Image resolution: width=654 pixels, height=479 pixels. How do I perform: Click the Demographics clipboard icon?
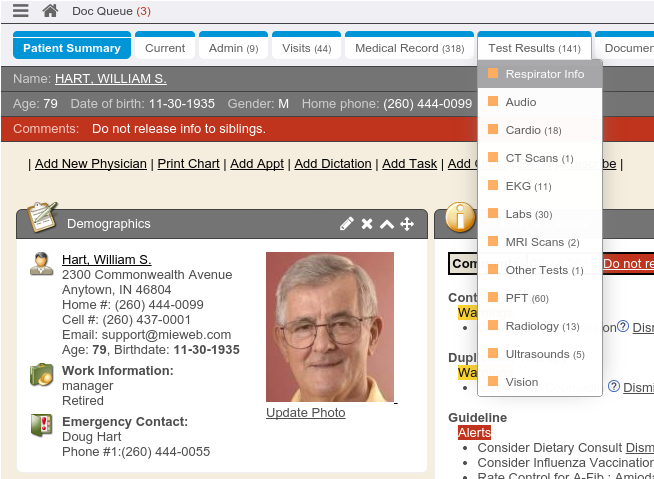click(x=41, y=217)
